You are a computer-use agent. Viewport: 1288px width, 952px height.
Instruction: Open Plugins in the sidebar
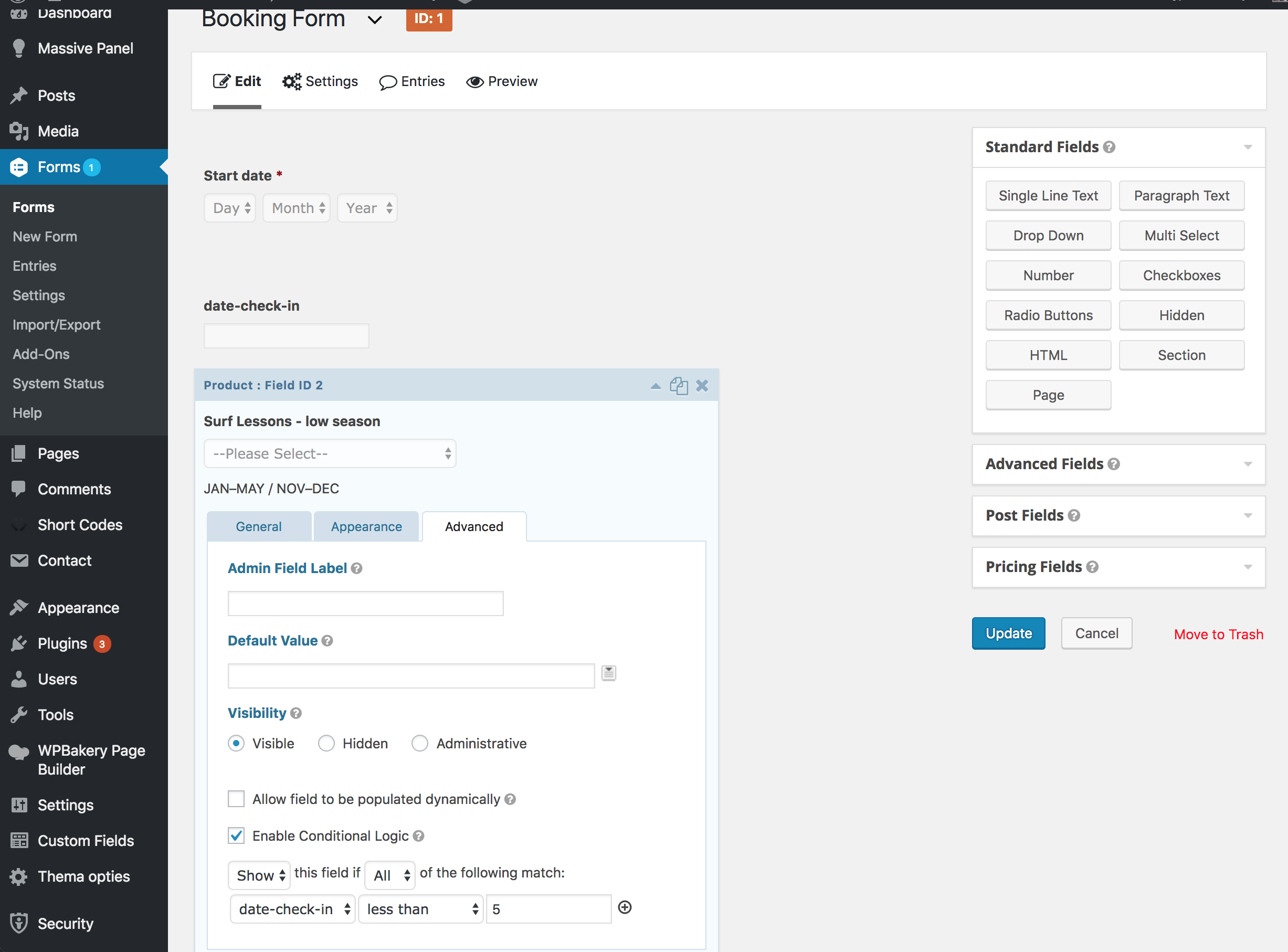click(62, 643)
